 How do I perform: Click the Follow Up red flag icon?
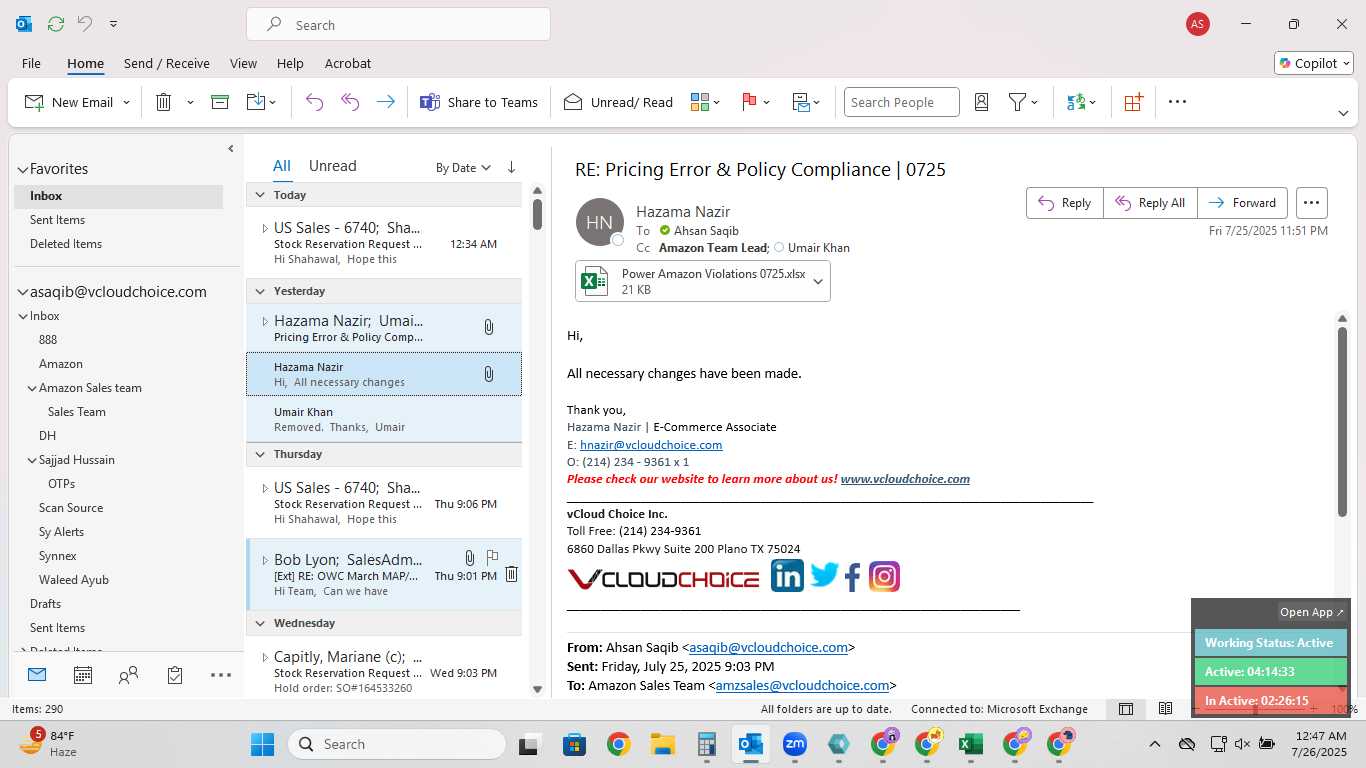749,102
